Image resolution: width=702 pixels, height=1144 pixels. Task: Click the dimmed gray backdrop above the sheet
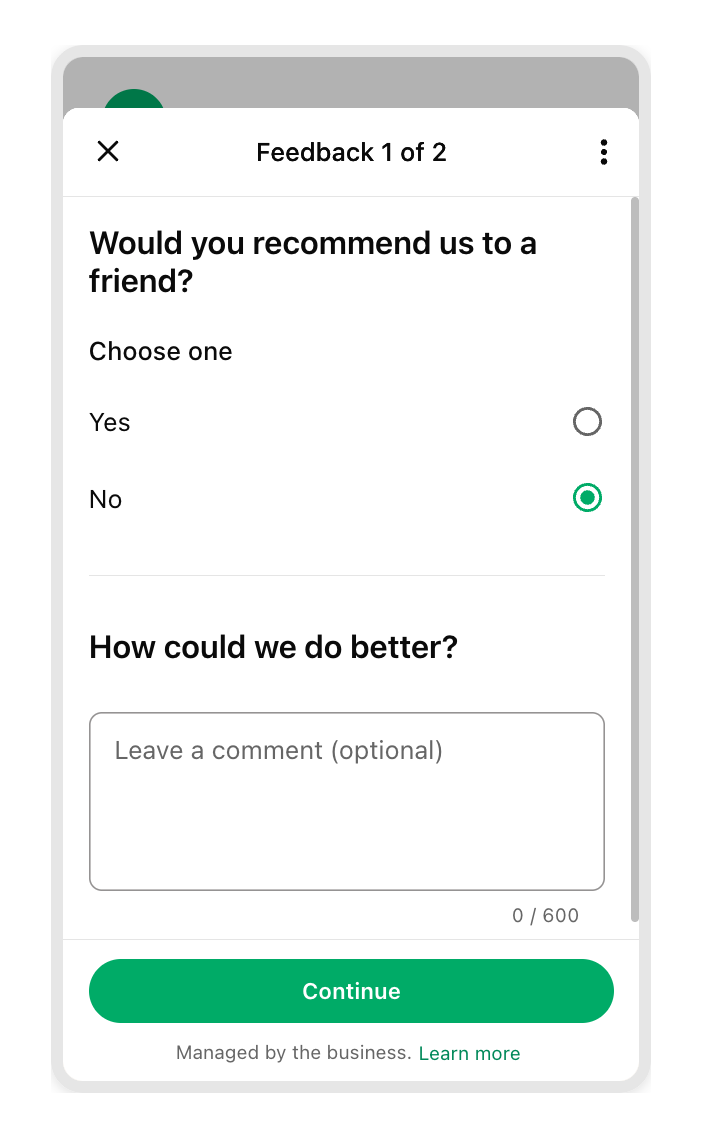[400, 82]
